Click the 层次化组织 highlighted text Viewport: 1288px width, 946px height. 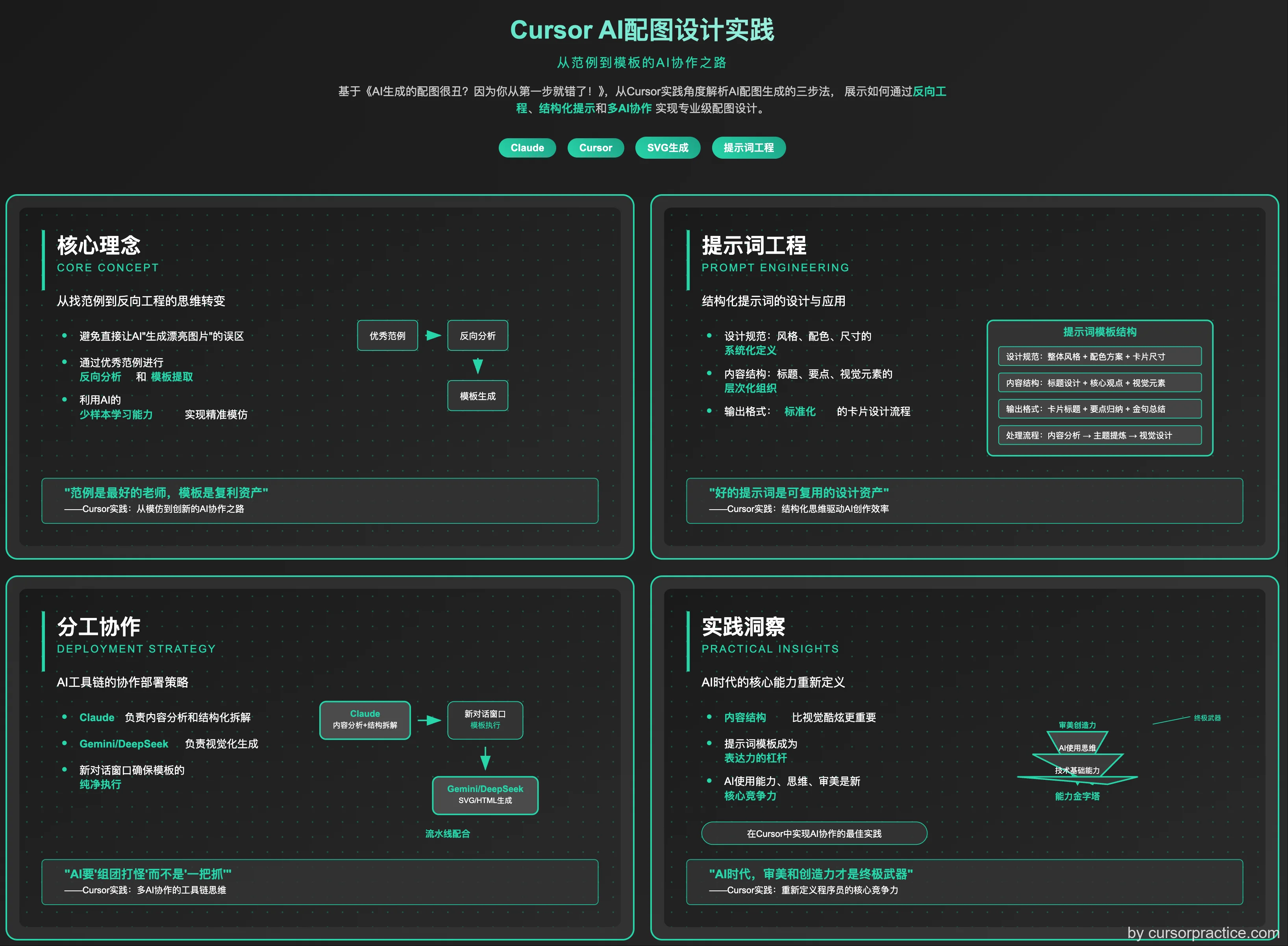point(750,388)
